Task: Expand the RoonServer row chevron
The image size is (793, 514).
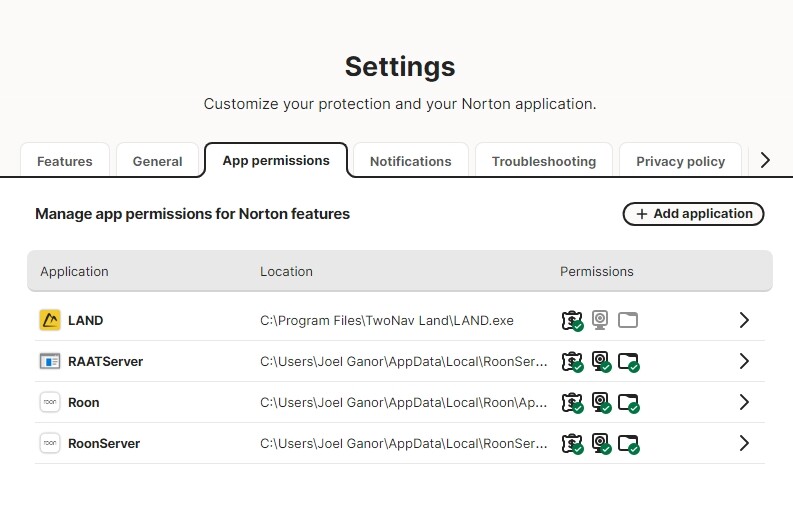Action: point(744,444)
